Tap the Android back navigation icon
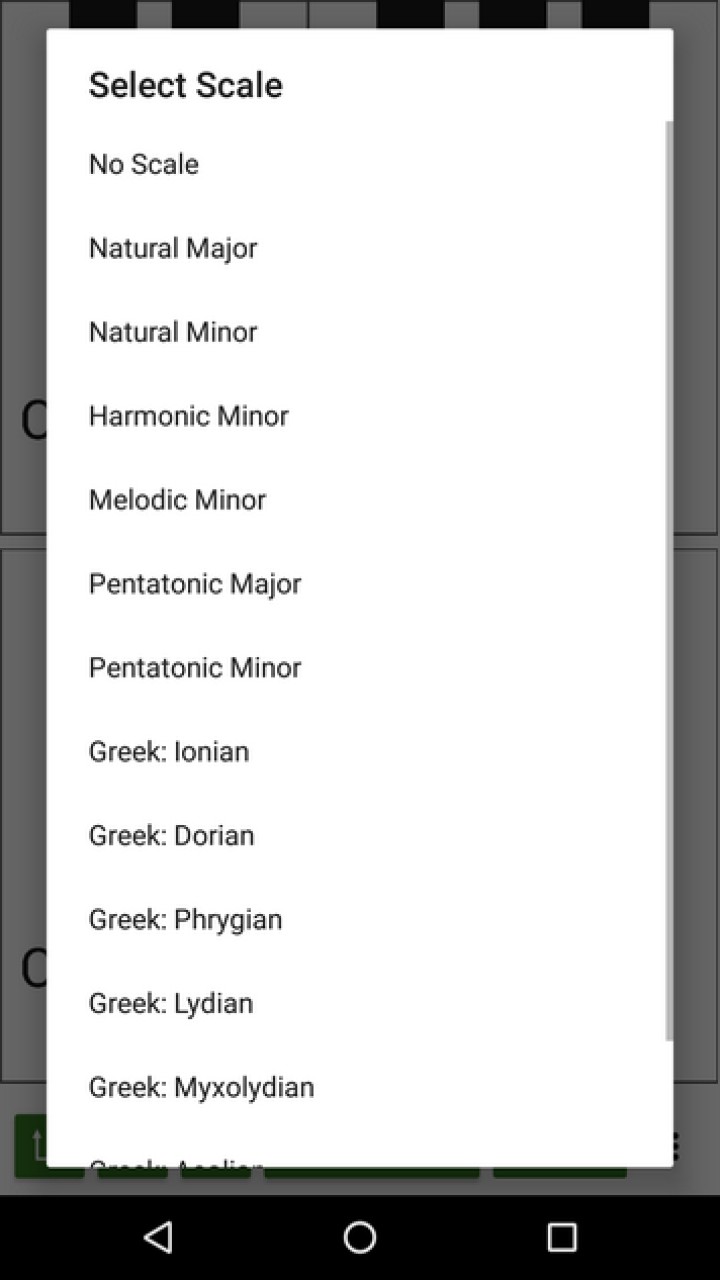This screenshot has width=720, height=1280. pyautogui.click(x=158, y=1237)
